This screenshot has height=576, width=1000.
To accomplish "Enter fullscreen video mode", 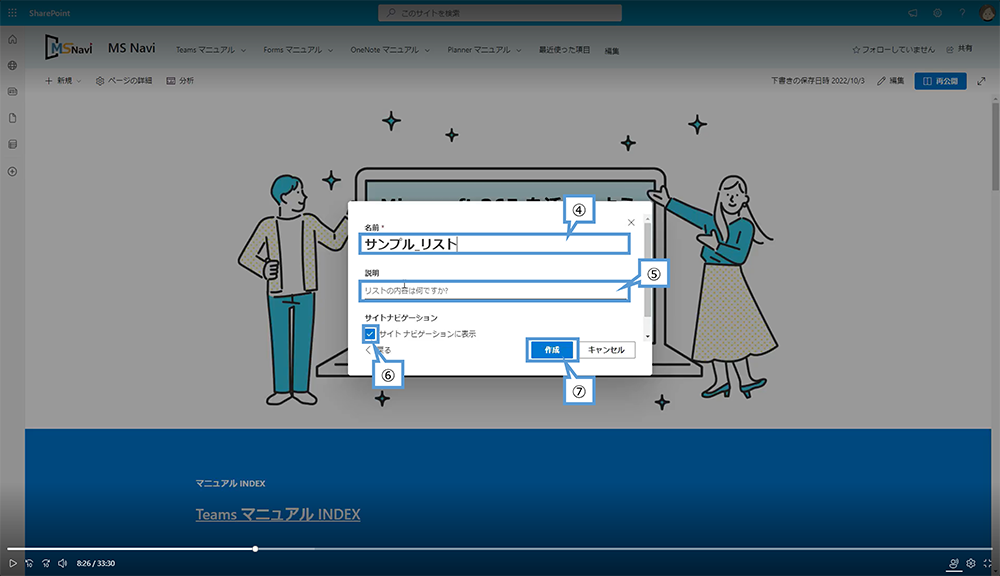I will [987, 563].
